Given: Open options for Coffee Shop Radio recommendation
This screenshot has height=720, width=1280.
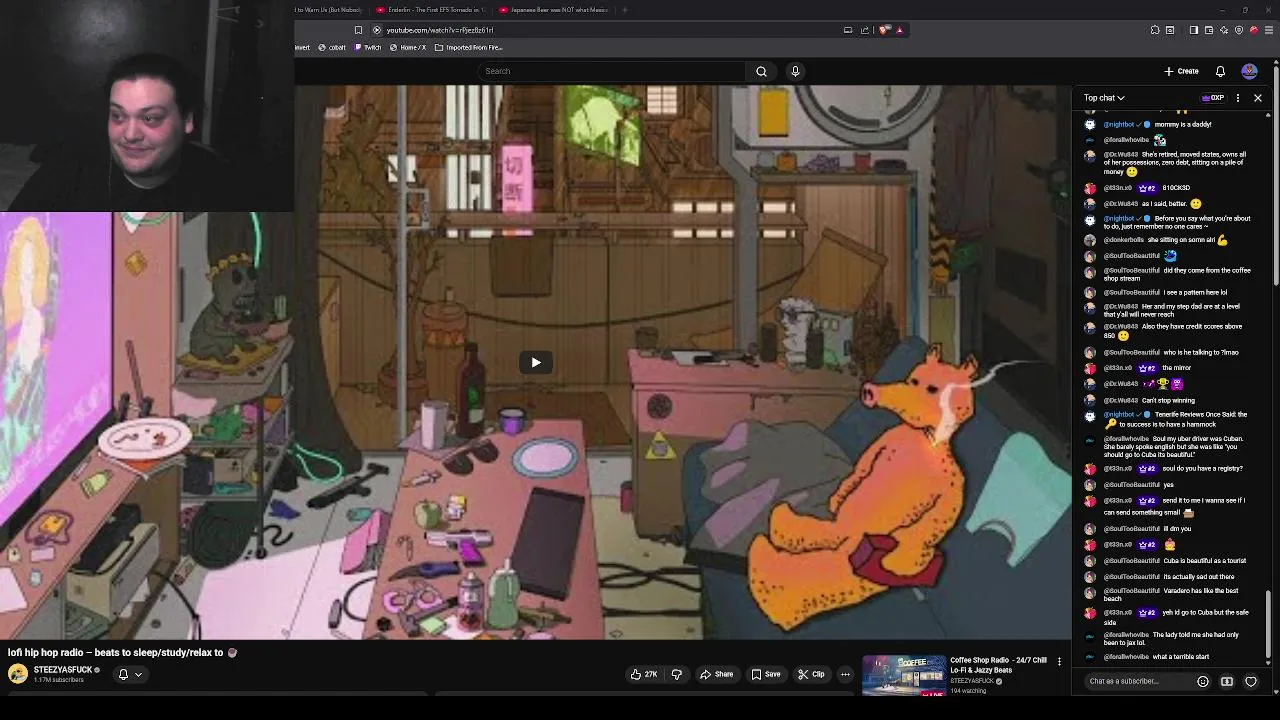Looking at the screenshot, I should click(x=1059, y=661).
